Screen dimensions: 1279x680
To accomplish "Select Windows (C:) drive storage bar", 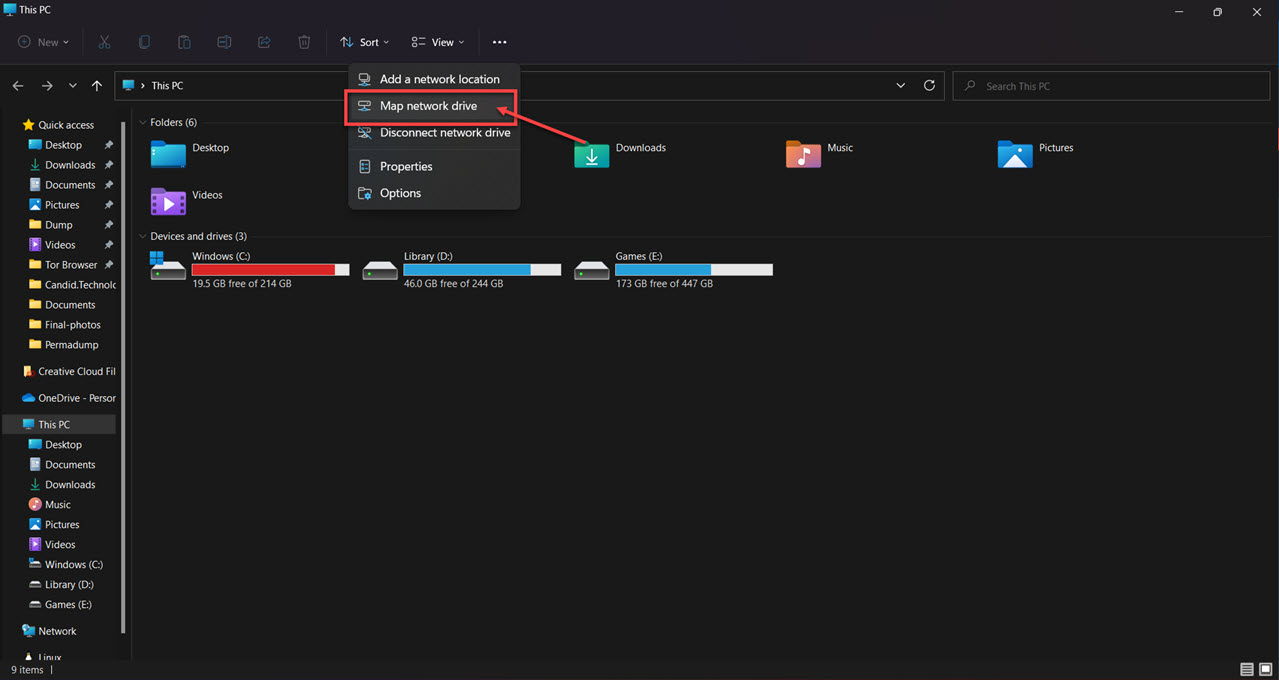I will [270, 270].
